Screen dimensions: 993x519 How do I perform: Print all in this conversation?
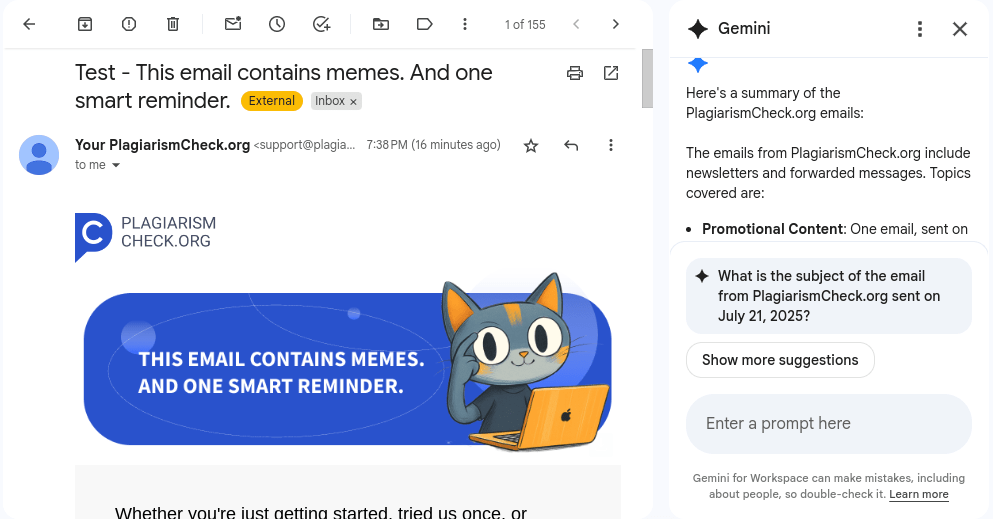574,73
